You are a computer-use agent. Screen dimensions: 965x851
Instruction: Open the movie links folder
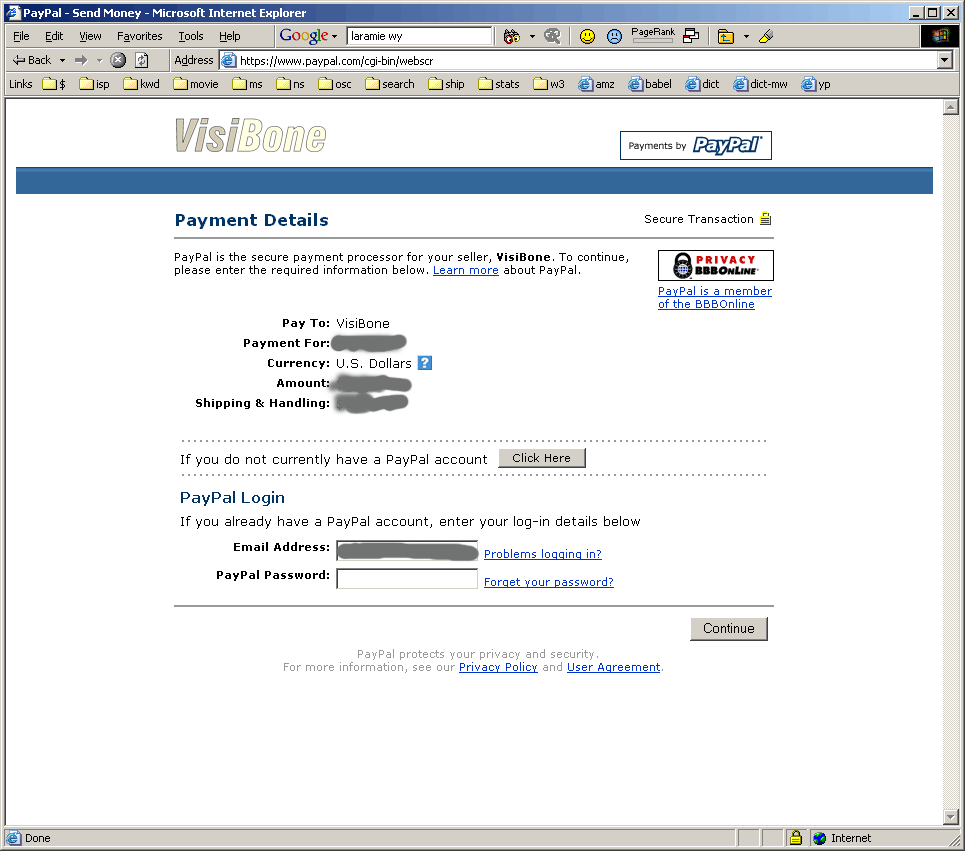[x=196, y=84]
